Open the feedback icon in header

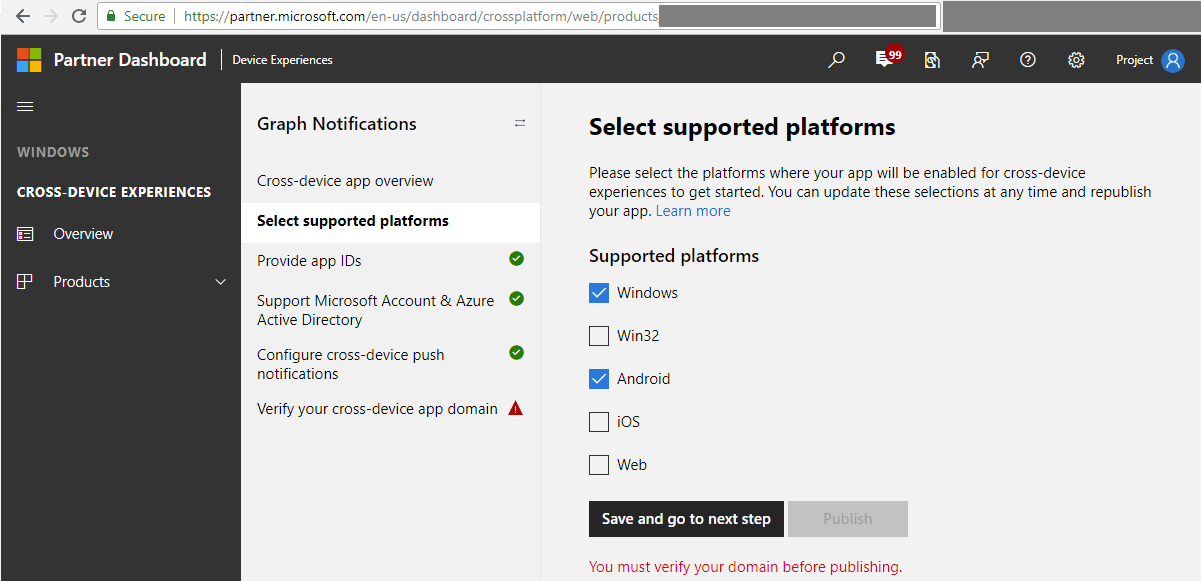980,60
